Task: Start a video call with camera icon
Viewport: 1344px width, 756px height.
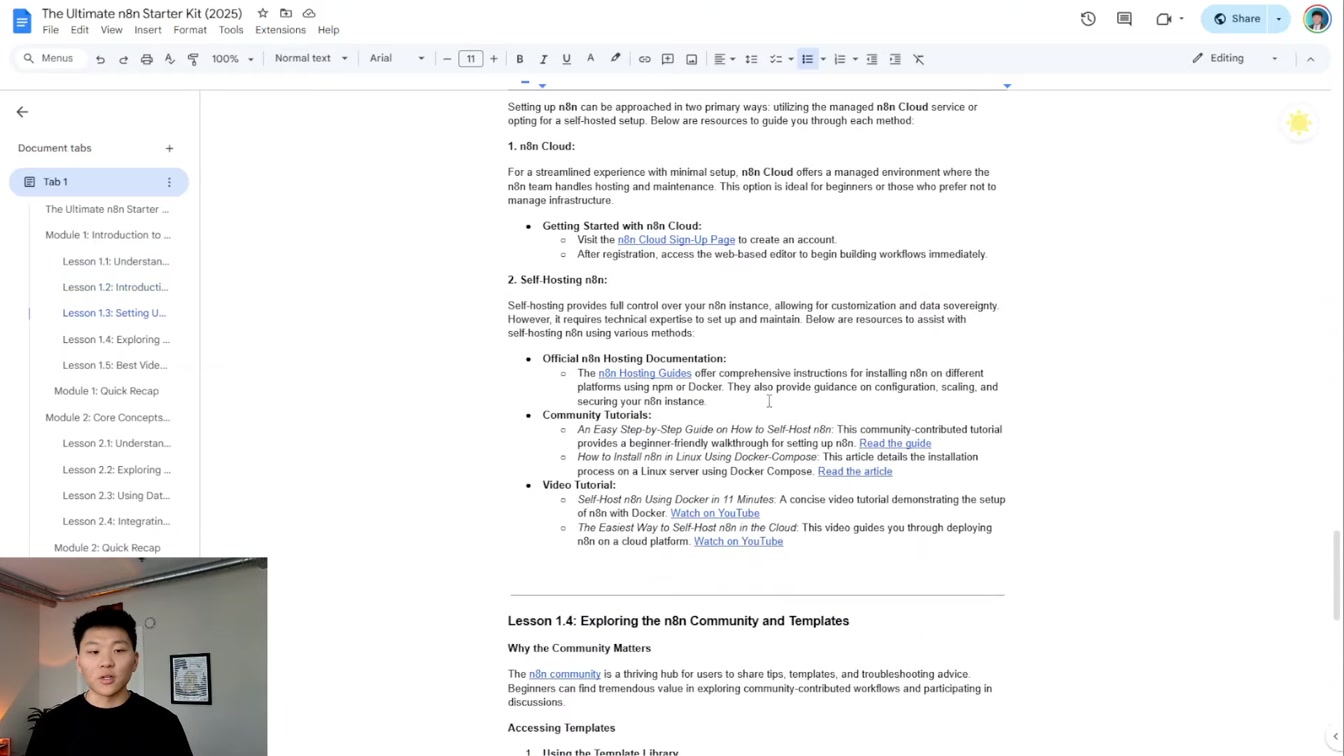Action: click(x=1164, y=18)
